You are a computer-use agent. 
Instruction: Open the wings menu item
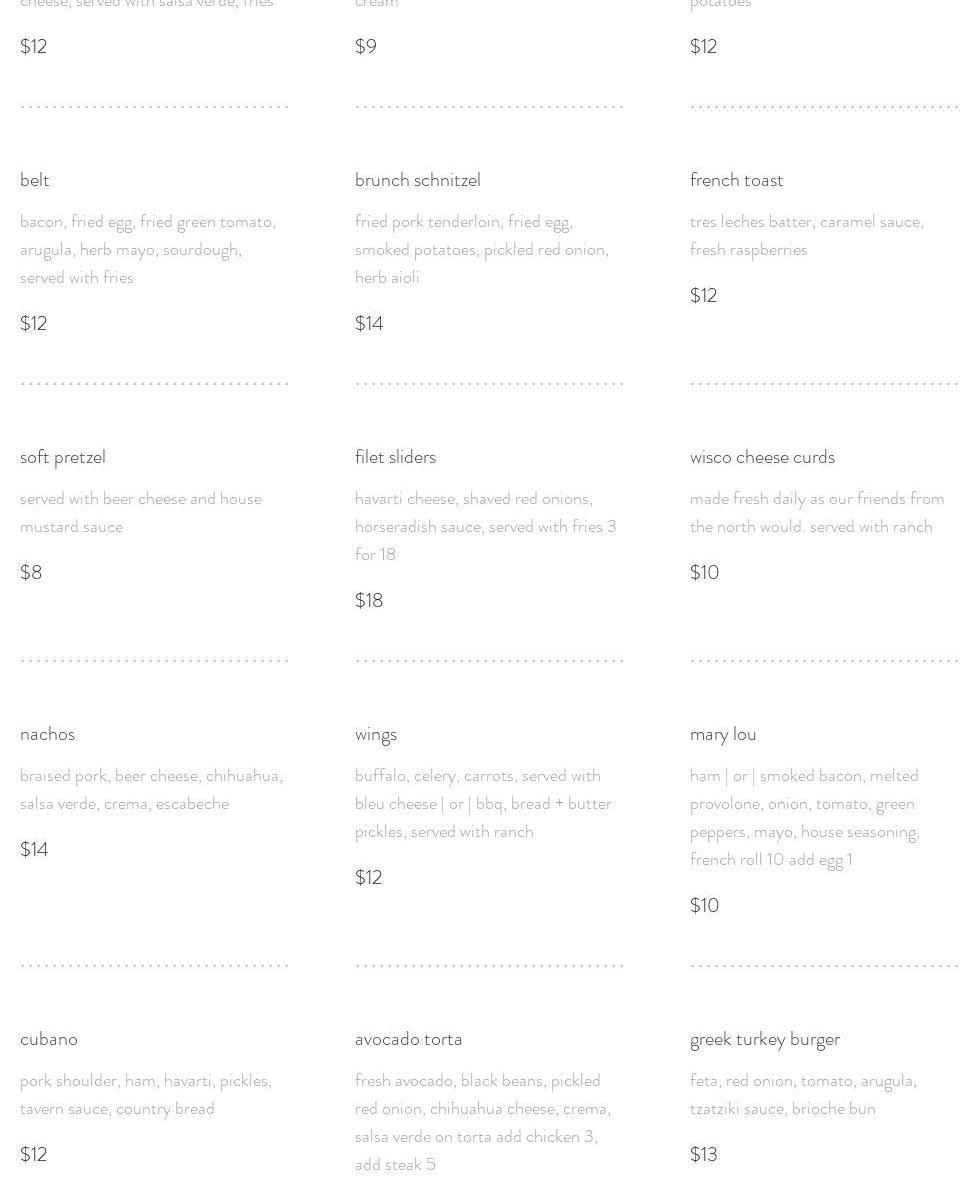click(376, 734)
